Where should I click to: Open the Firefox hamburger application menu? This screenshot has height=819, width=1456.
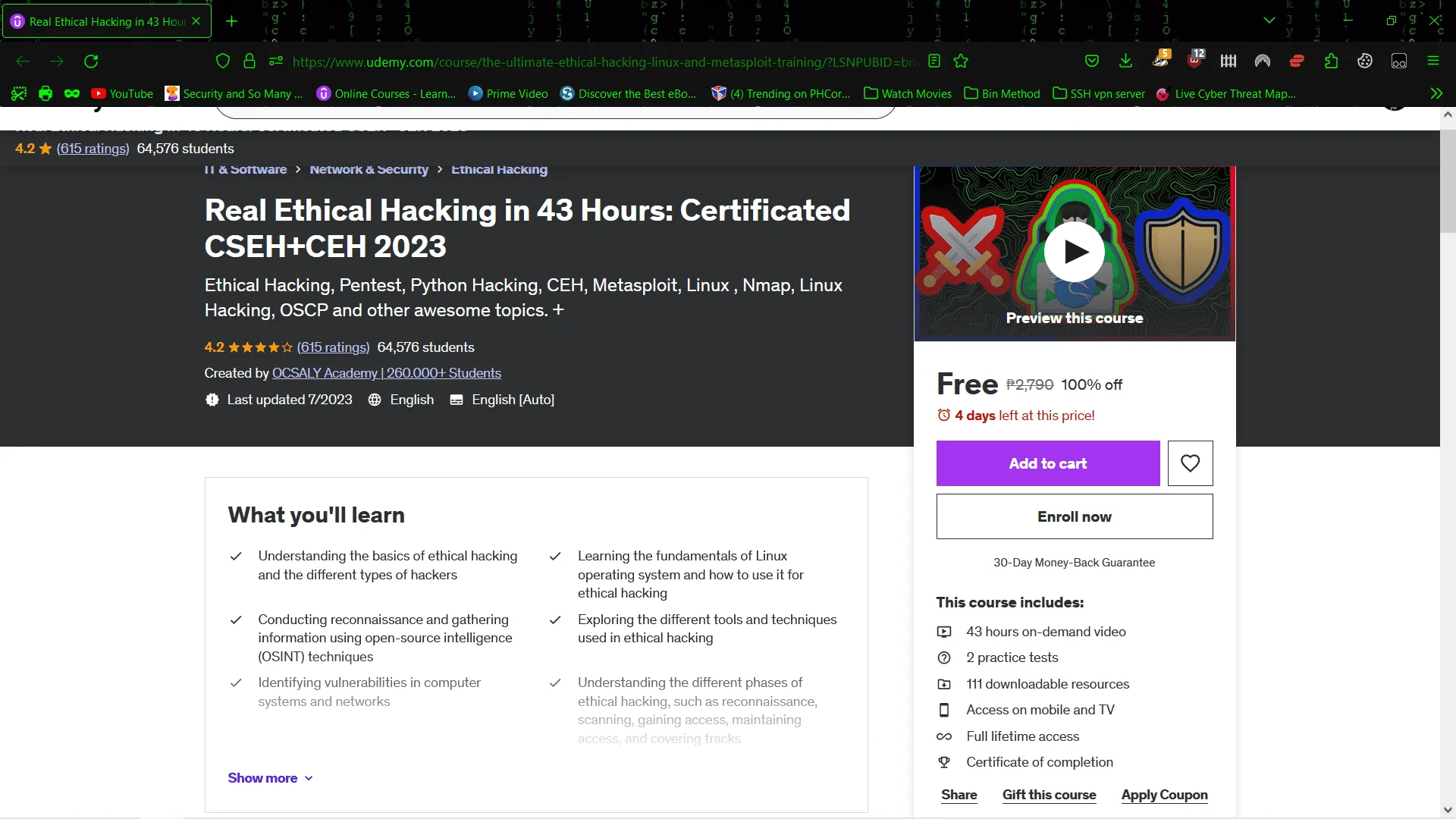(1433, 61)
